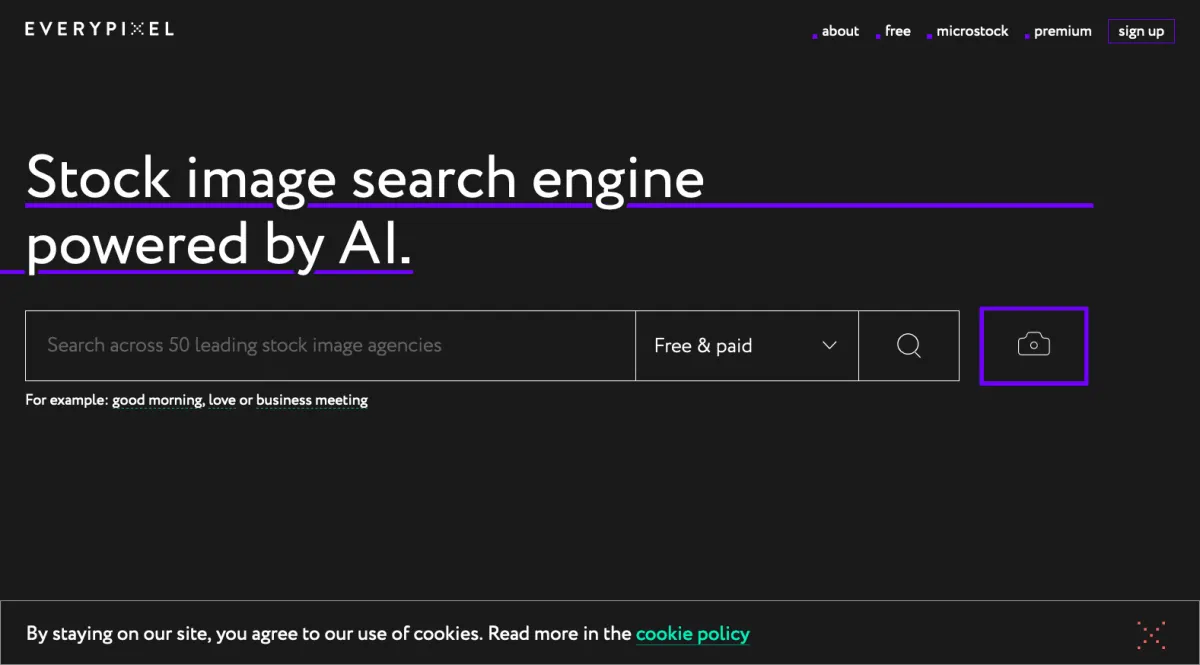Screen dimensions: 1200x665
Task: Click the magnifier search icon
Action: 908,346
